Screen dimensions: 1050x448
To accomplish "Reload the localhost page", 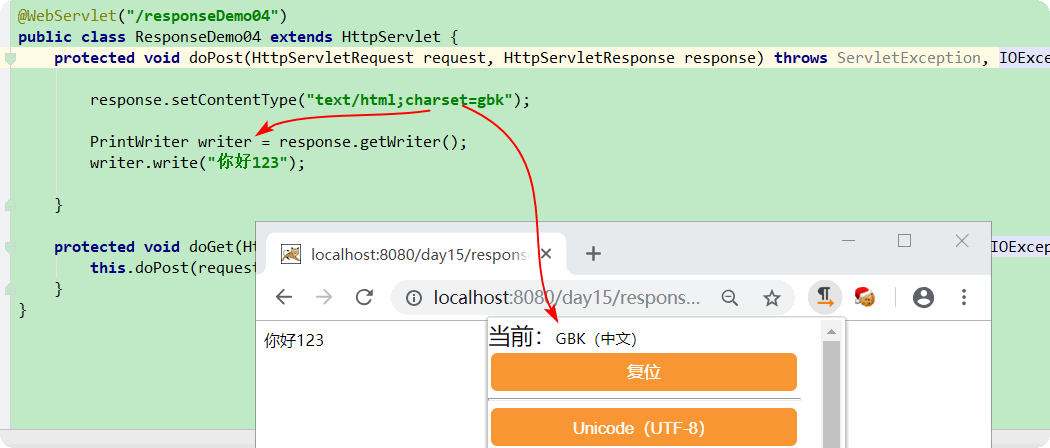I will pyautogui.click(x=364, y=297).
